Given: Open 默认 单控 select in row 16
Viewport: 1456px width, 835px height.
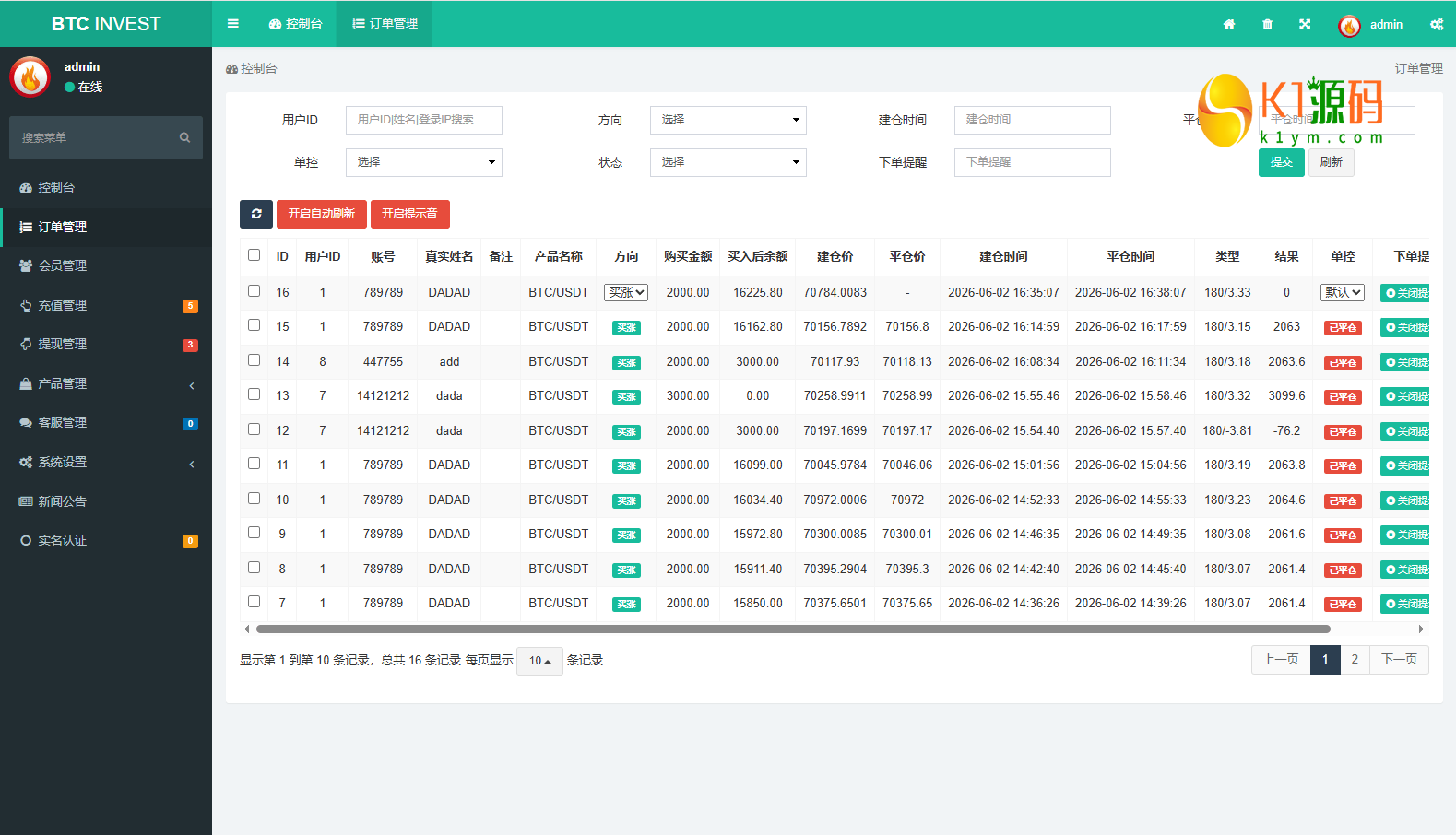Looking at the screenshot, I should 1343,292.
